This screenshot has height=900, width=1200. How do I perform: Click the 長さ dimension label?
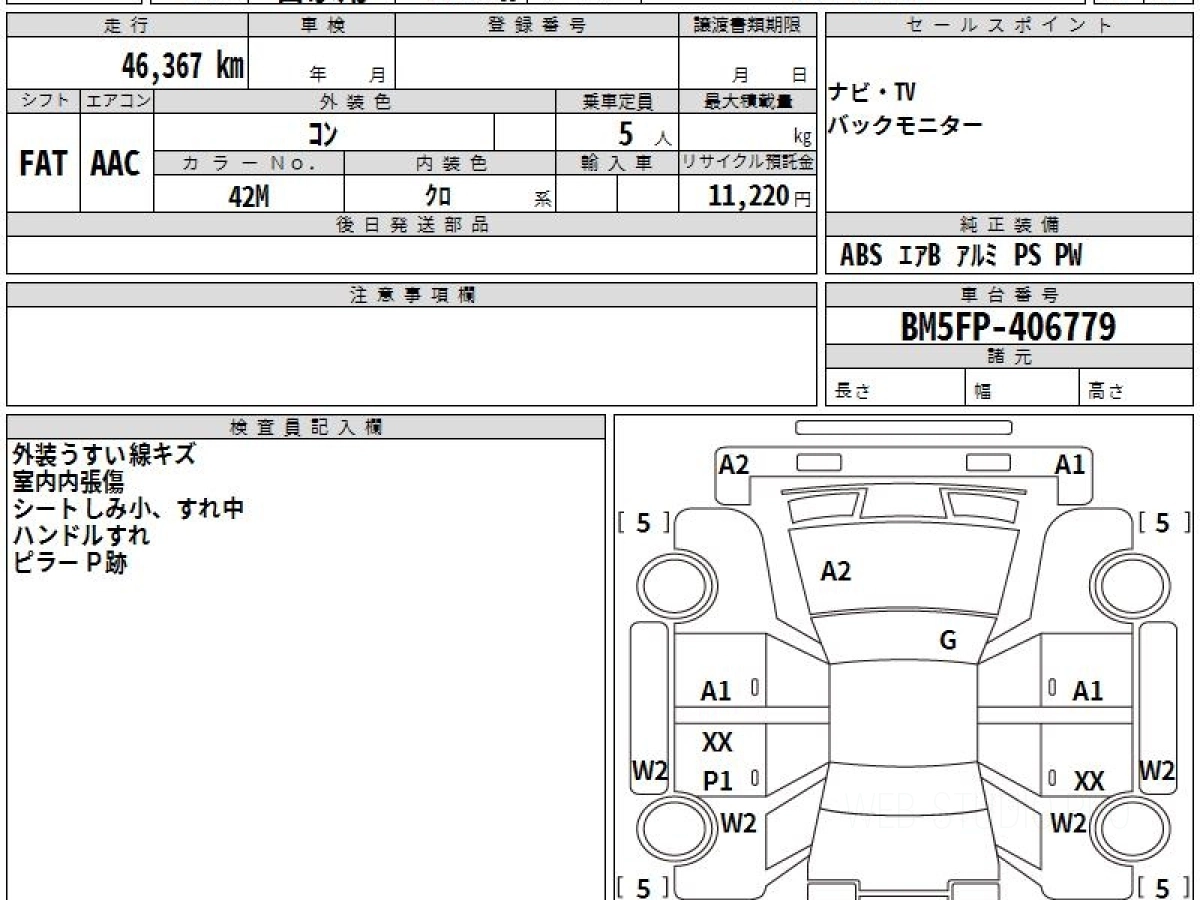point(852,392)
